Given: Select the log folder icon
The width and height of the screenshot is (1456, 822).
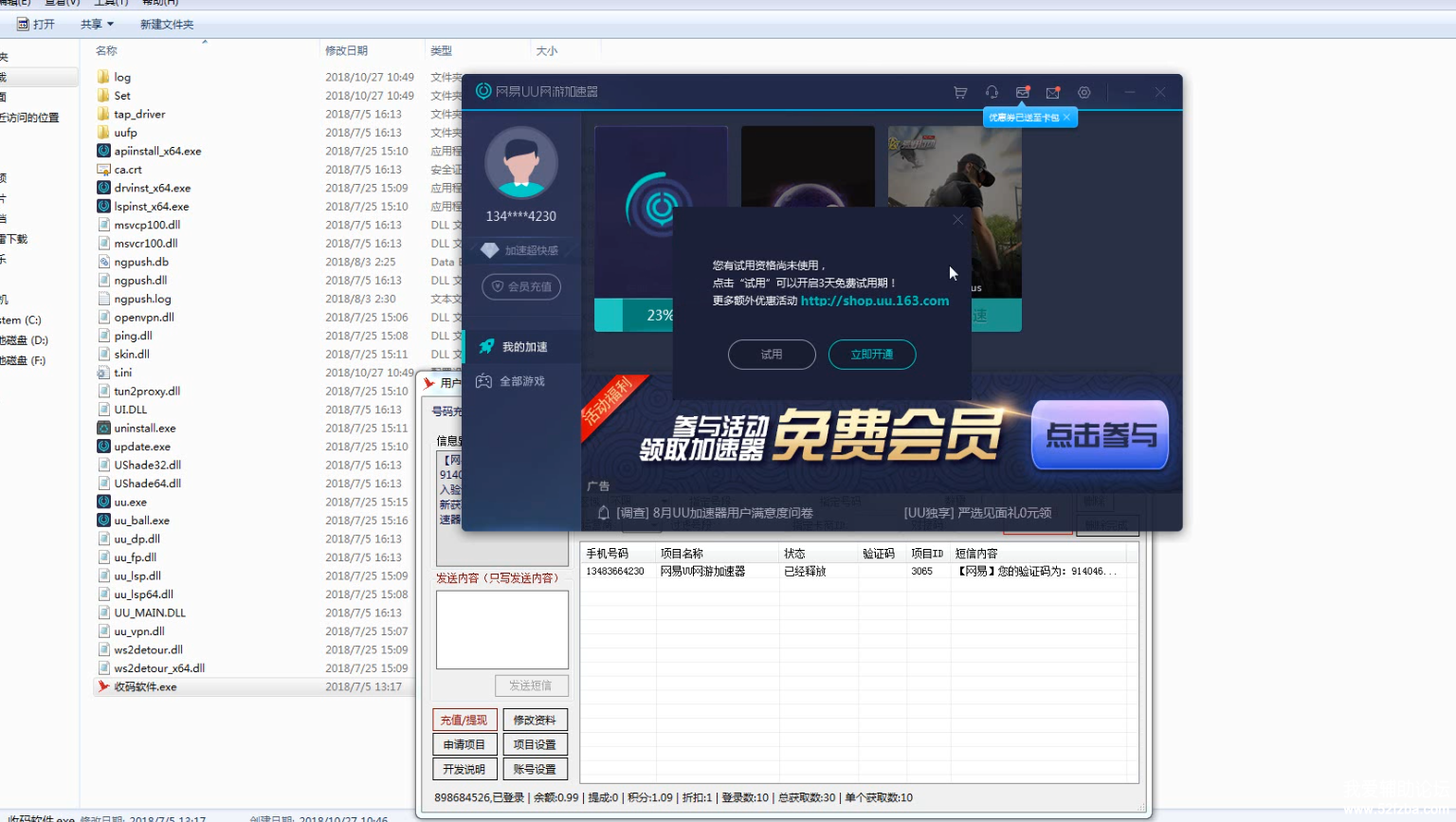Looking at the screenshot, I should (104, 77).
